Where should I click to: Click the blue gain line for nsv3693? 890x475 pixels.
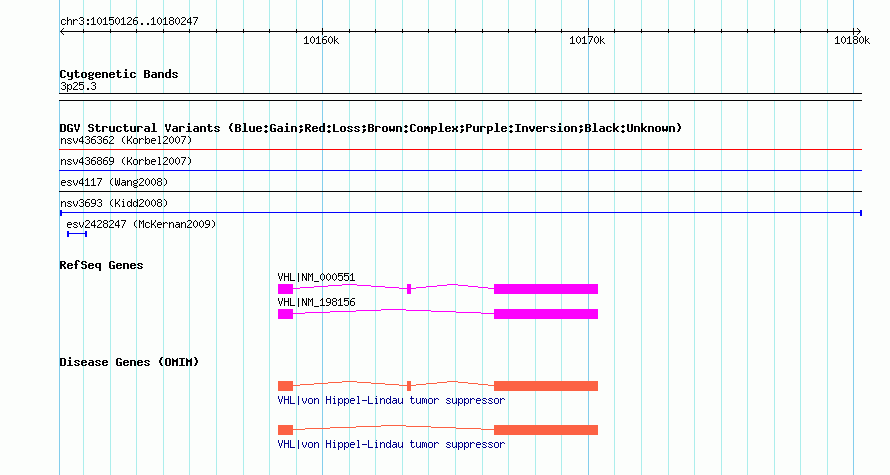(x=460, y=213)
